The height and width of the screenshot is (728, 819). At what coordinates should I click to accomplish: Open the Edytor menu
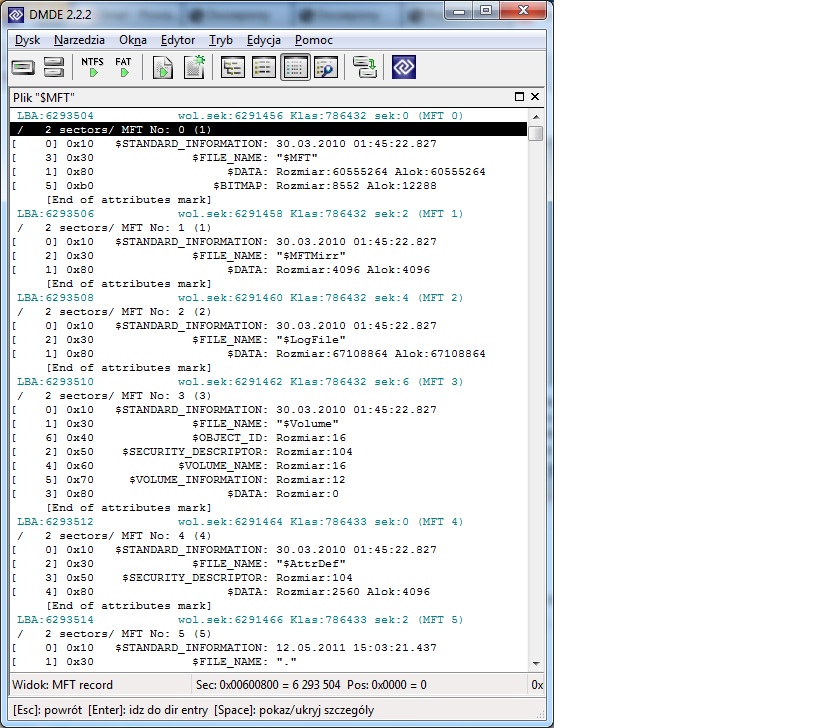[178, 40]
